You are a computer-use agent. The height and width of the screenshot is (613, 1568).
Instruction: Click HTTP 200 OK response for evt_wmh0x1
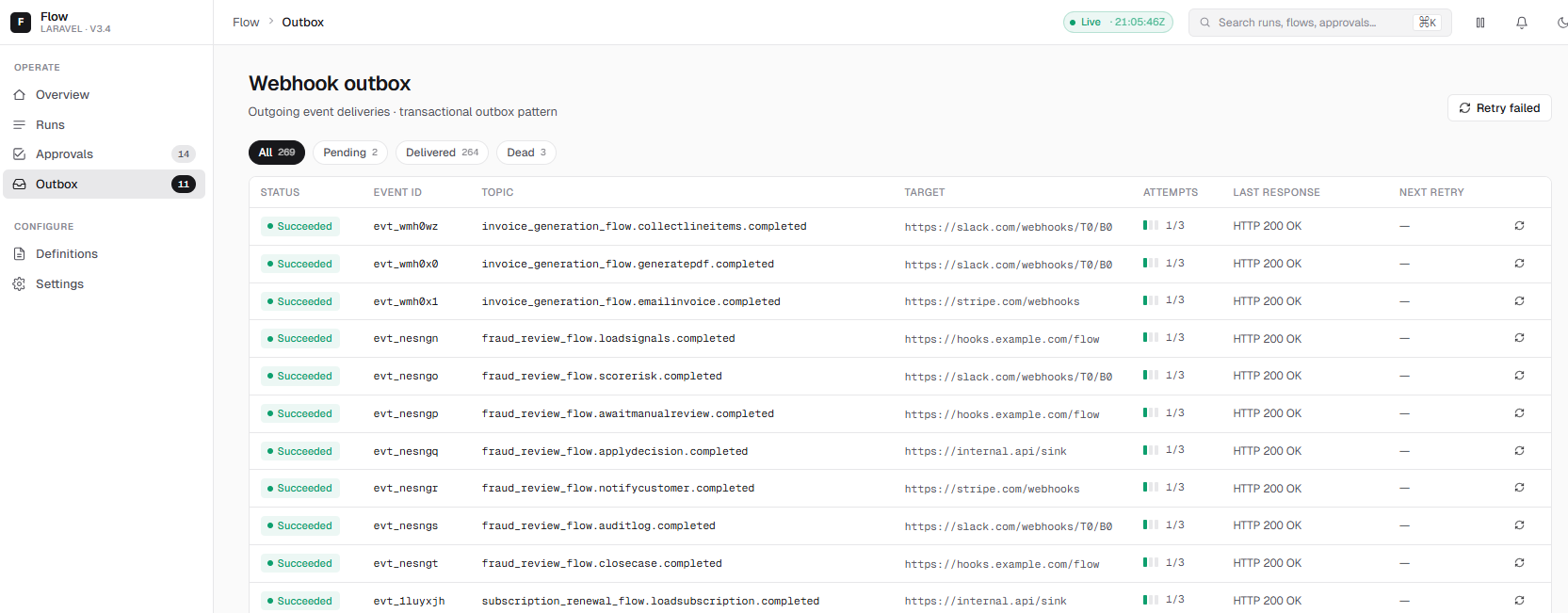click(x=1268, y=301)
